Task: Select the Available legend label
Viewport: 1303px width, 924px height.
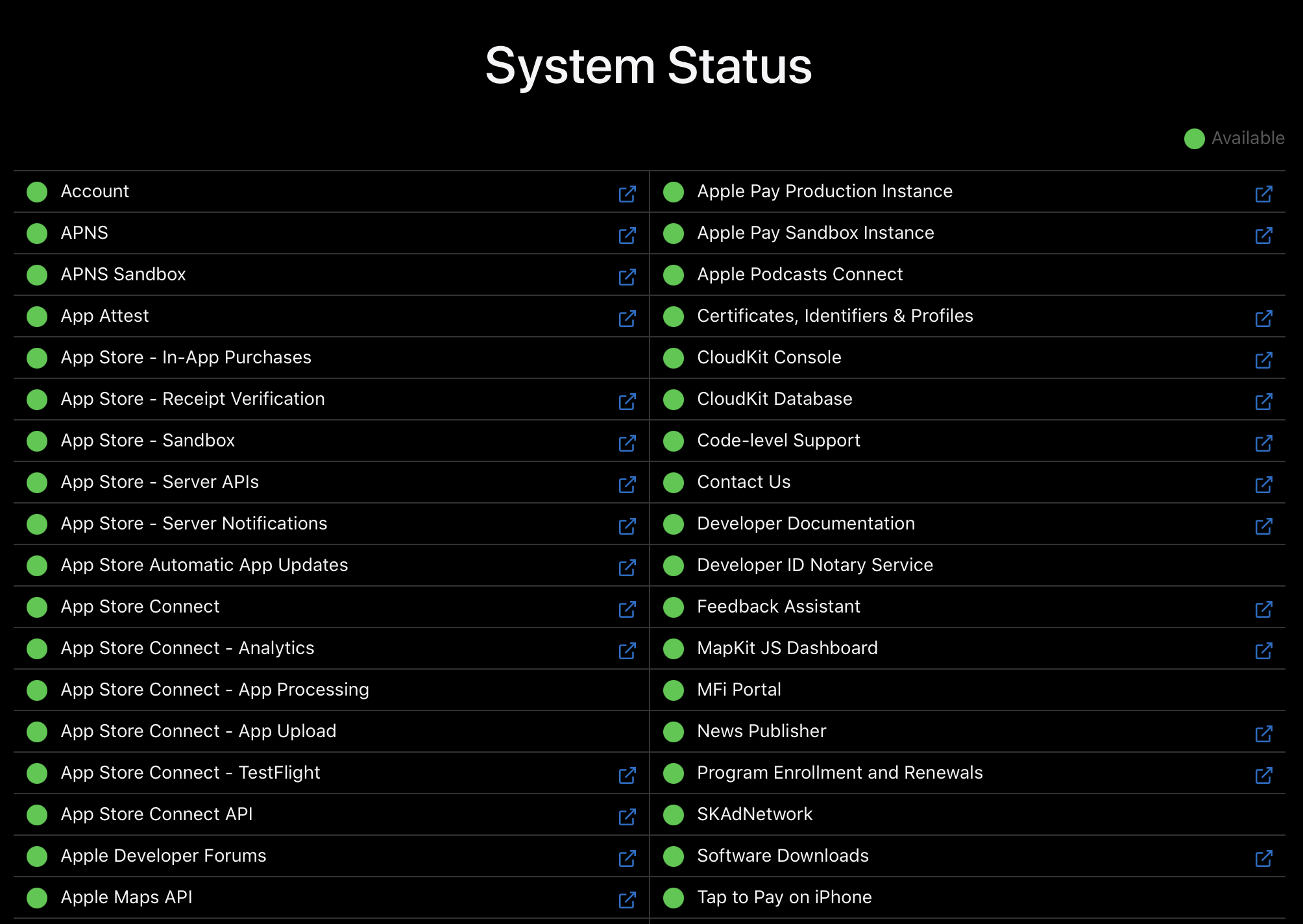Action: [x=1248, y=138]
